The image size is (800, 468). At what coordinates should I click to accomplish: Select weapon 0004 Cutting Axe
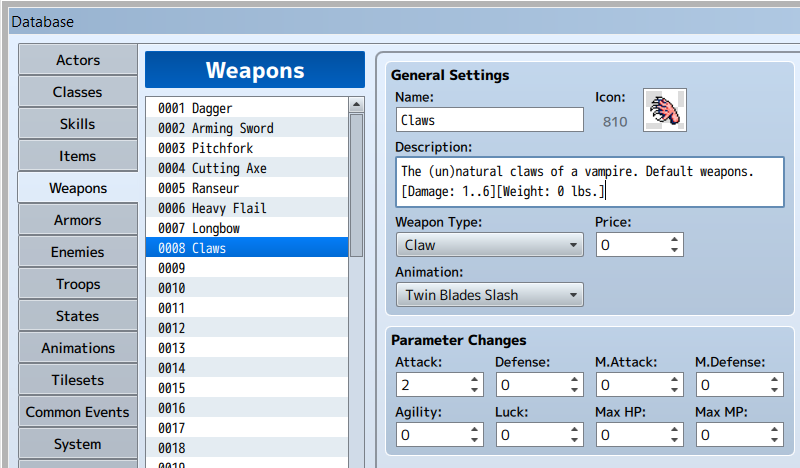(x=247, y=168)
